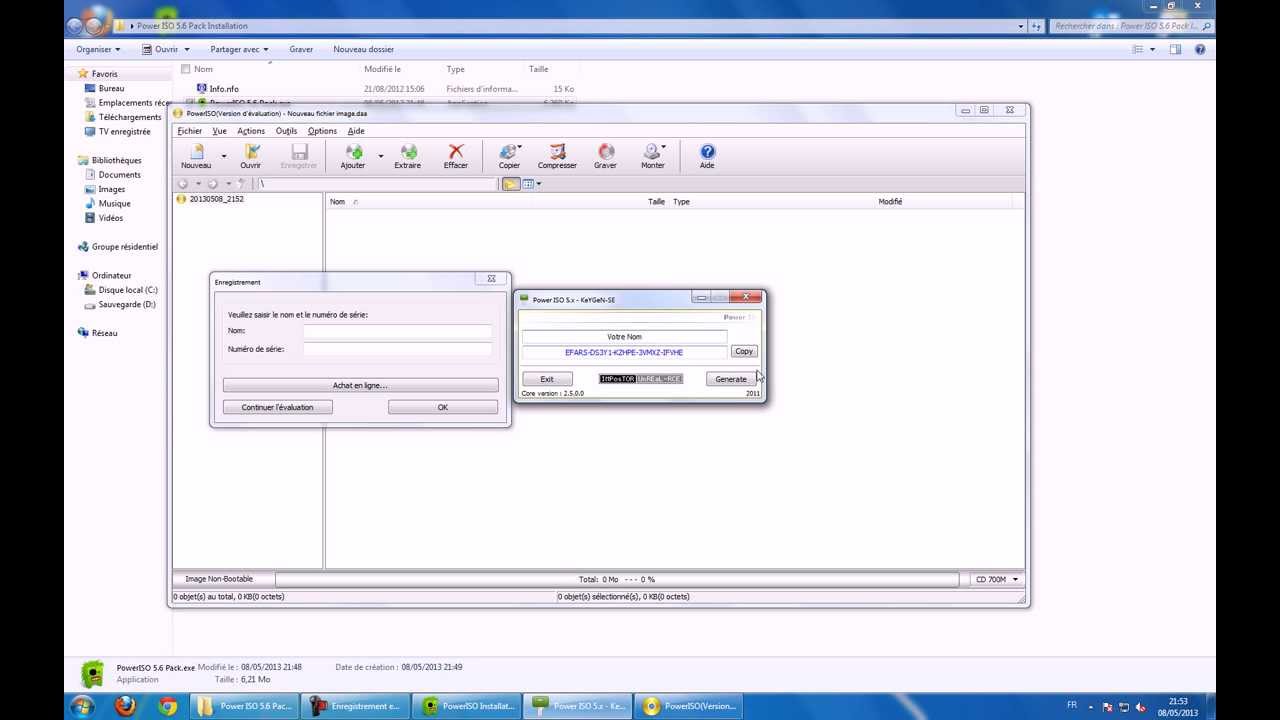The image size is (1280, 720).
Task: Click the Explorer search box
Action: pyautogui.click(x=1131, y=26)
